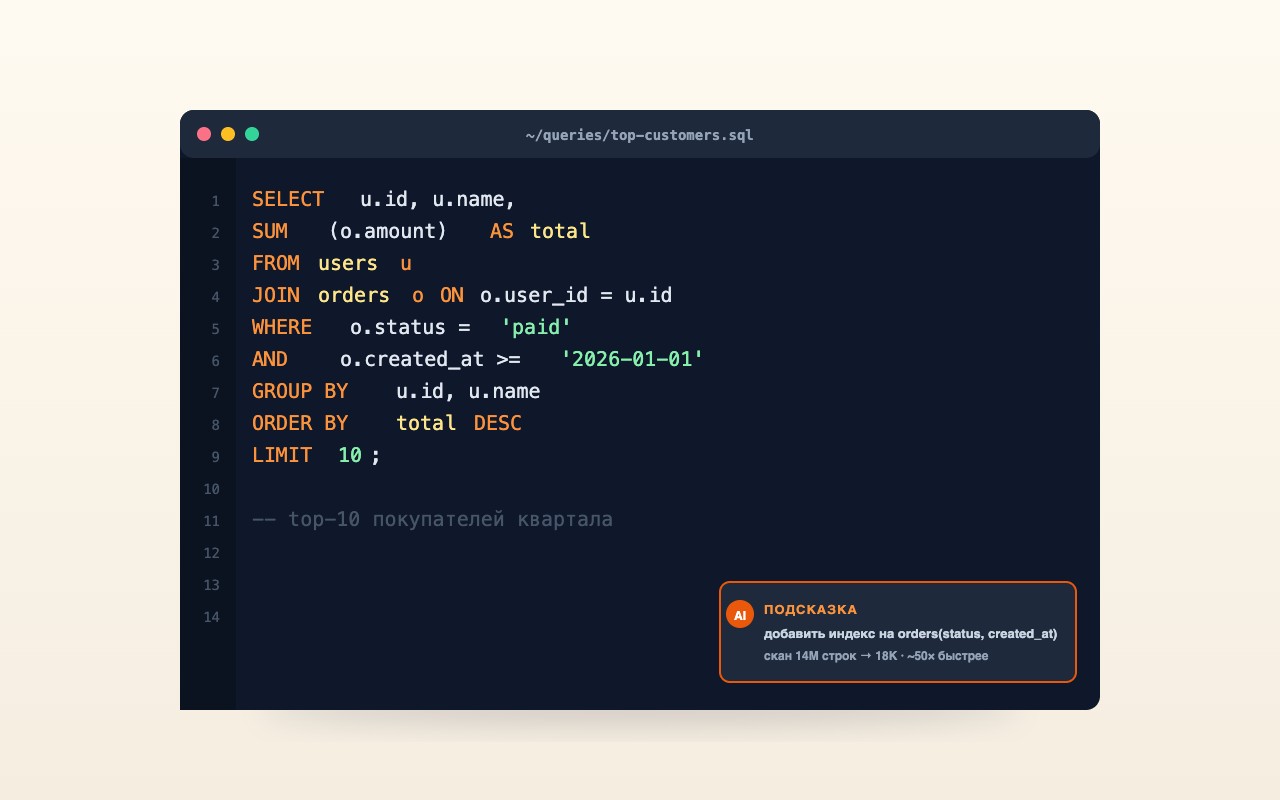
Task: Click the number 10 after LIMIT
Action: click(350, 455)
